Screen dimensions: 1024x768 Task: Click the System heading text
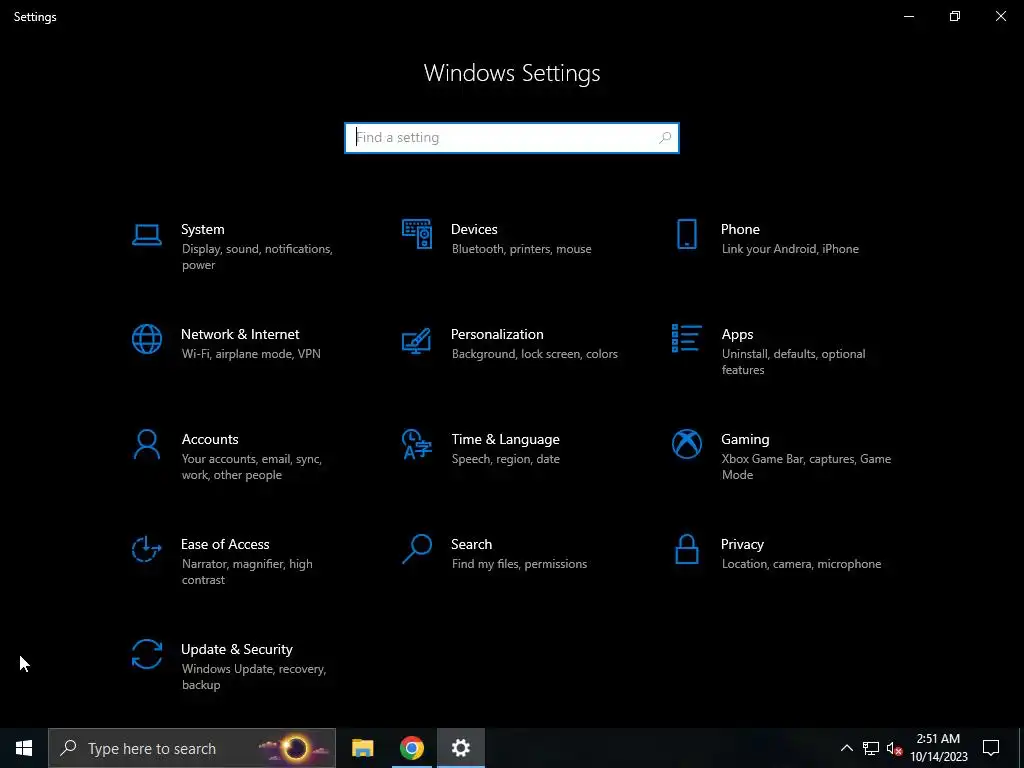click(202, 229)
